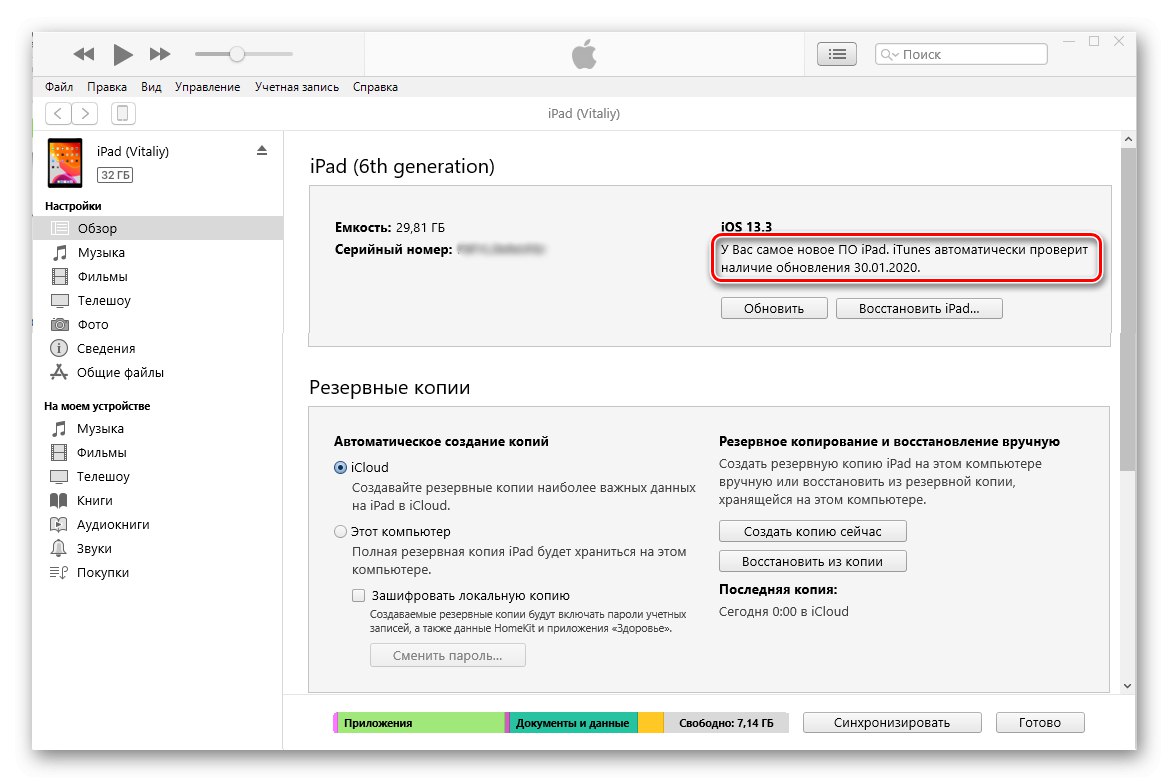Eject the iPad (Vitaliy) device
The height and width of the screenshot is (782, 1169).
click(262, 151)
